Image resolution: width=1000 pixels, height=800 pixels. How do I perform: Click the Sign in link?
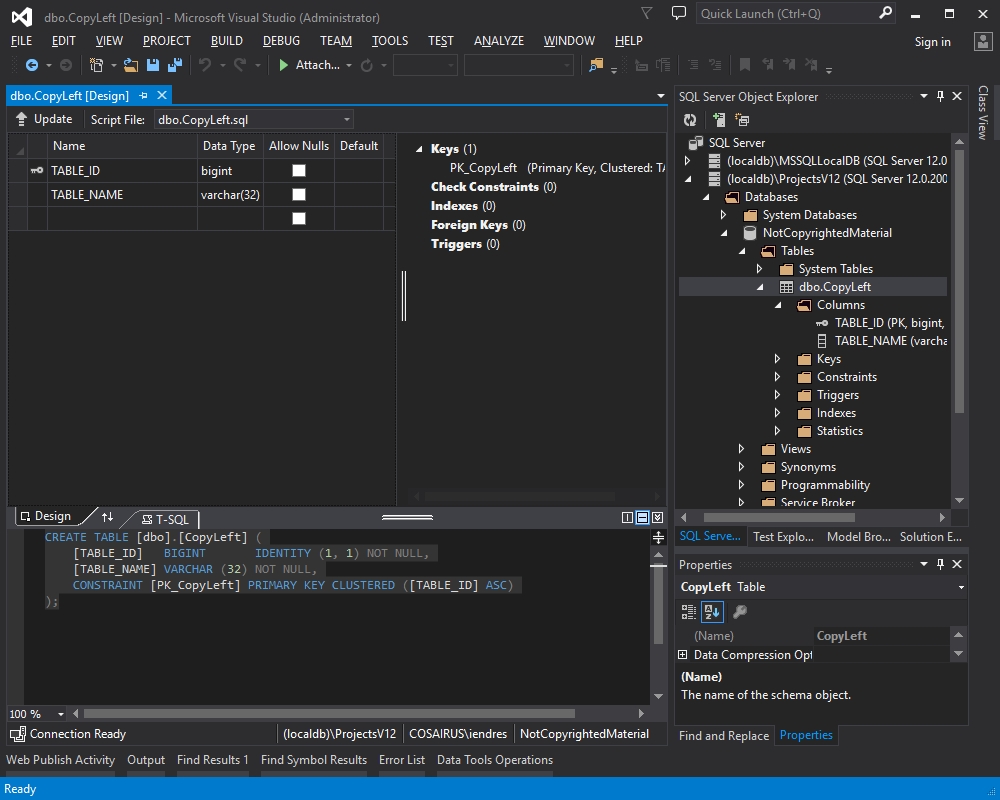[x=932, y=42]
